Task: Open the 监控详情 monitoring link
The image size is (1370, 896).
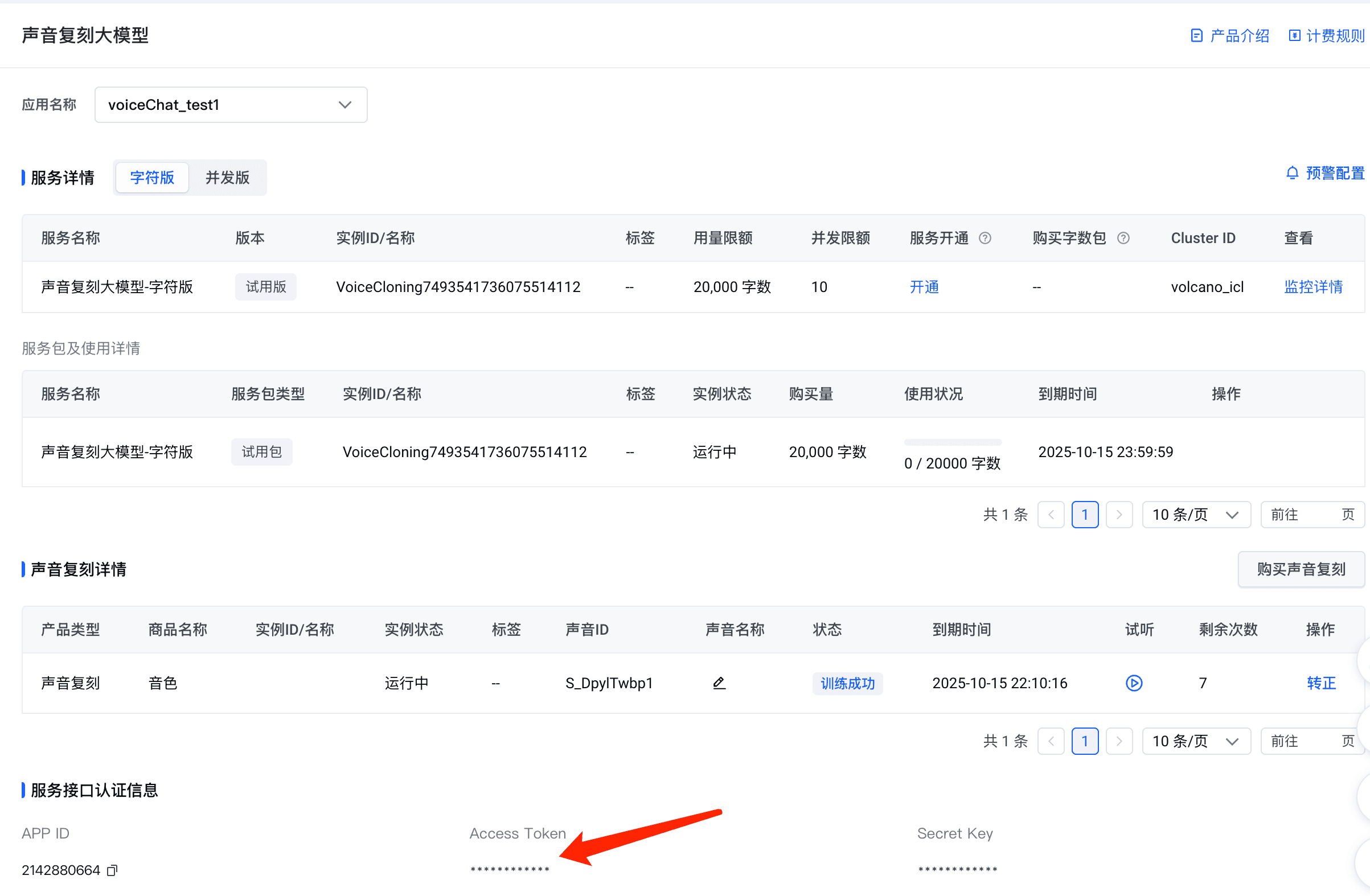Action: (1313, 286)
